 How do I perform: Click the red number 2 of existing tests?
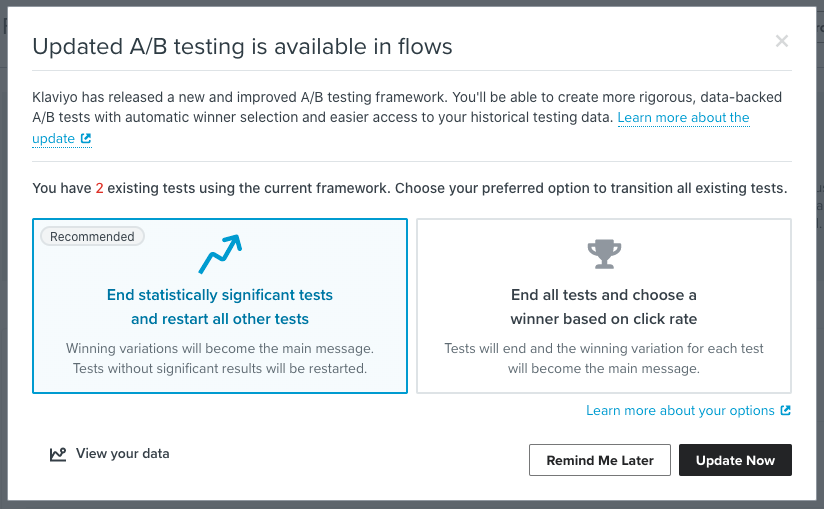(99, 188)
